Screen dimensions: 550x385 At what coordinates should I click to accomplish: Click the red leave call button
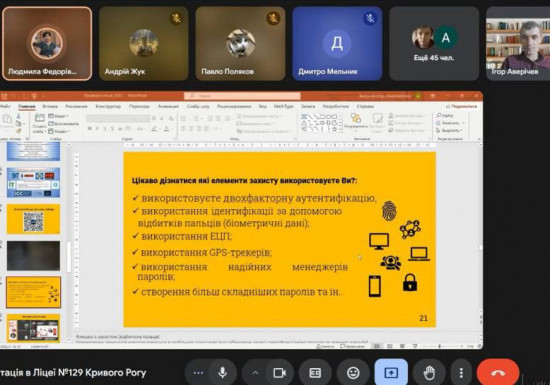pos(498,373)
